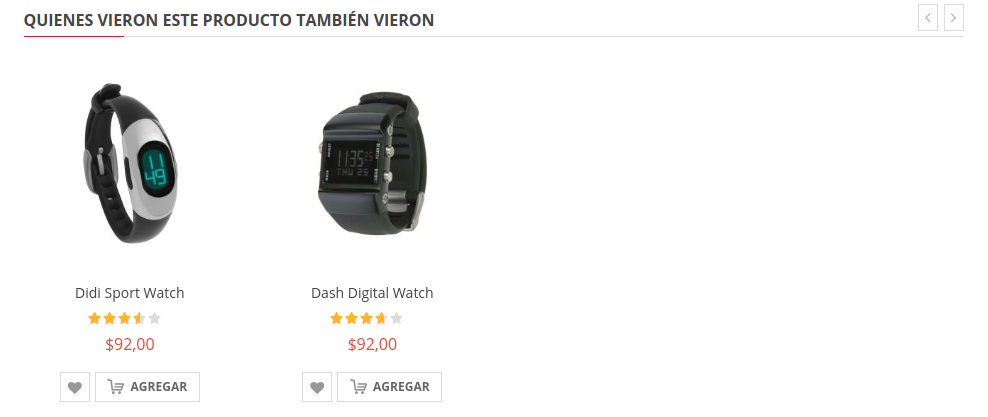Open the Dash Digital Watch title link
The image size is (988, 417).
[x=372, y=293]
